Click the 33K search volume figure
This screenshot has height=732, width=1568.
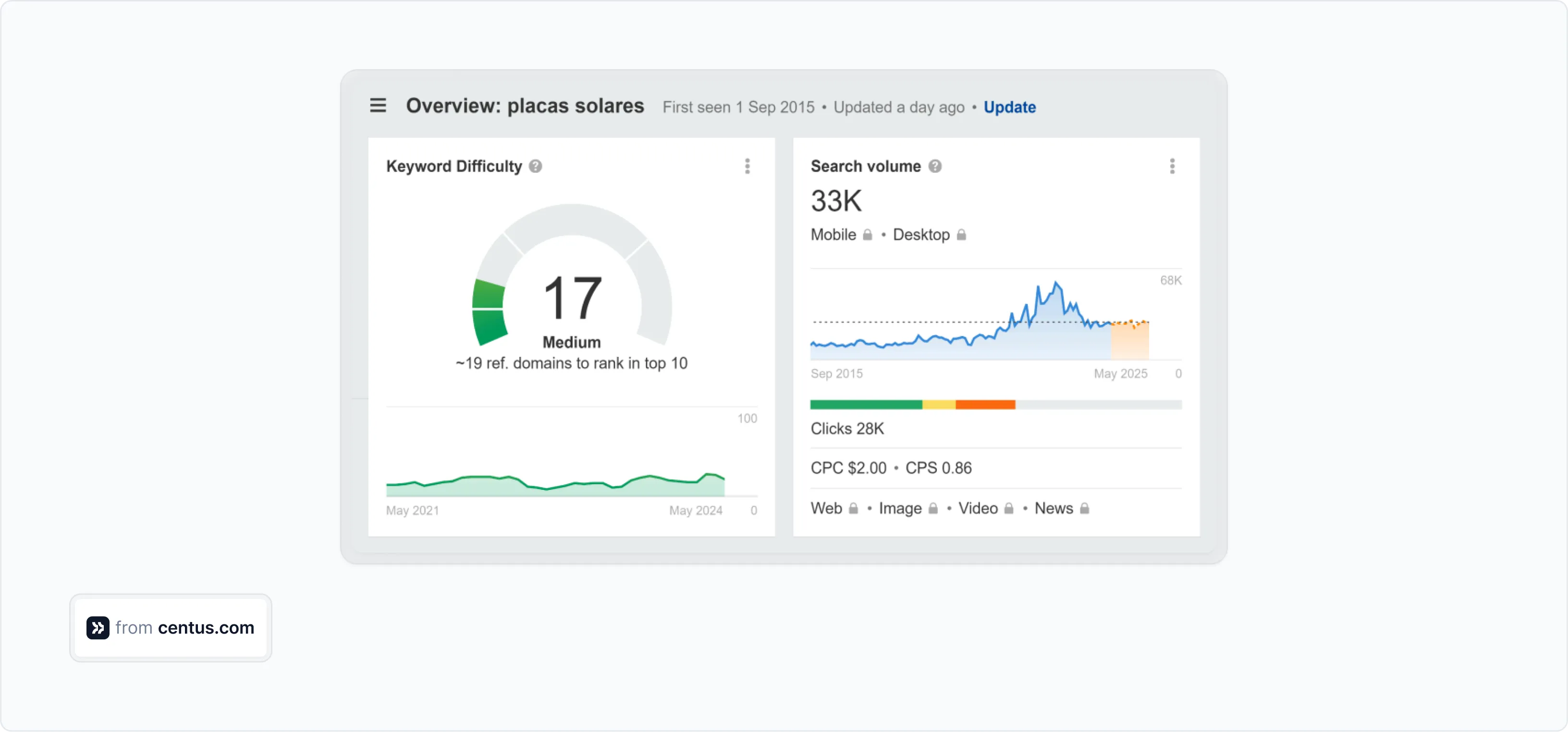[x=836, y=200]
